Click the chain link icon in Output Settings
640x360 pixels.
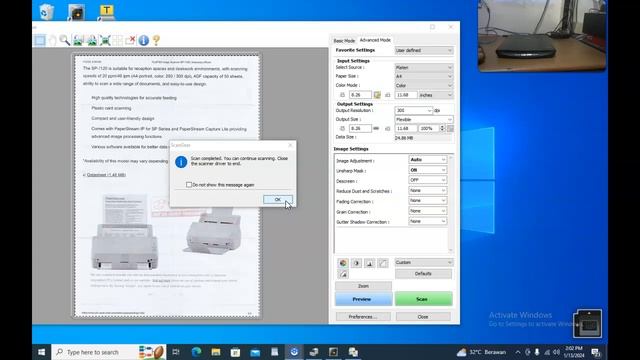[x=376, y=129]
